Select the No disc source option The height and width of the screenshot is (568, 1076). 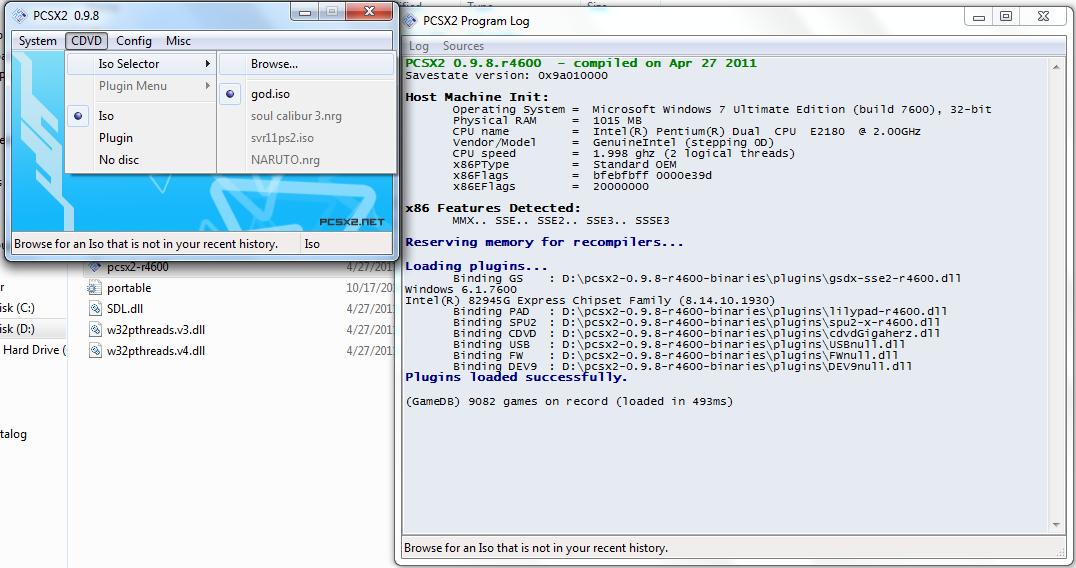(x=141, y=160)
